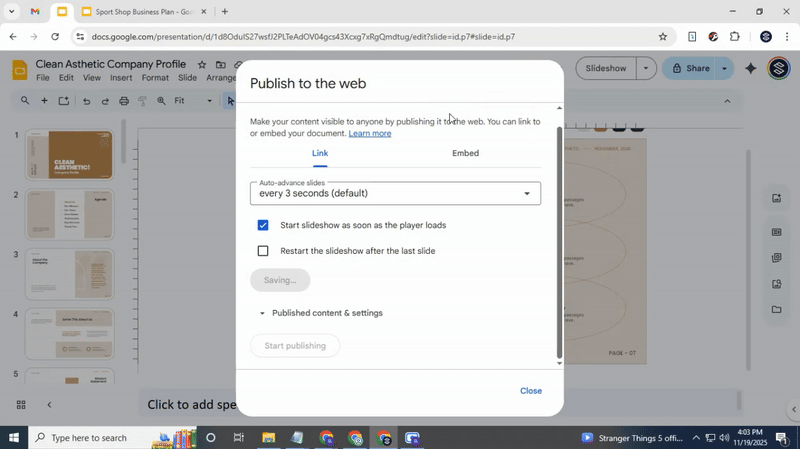
Task: Click the undo arrow icon
Action: pos(86,101)
